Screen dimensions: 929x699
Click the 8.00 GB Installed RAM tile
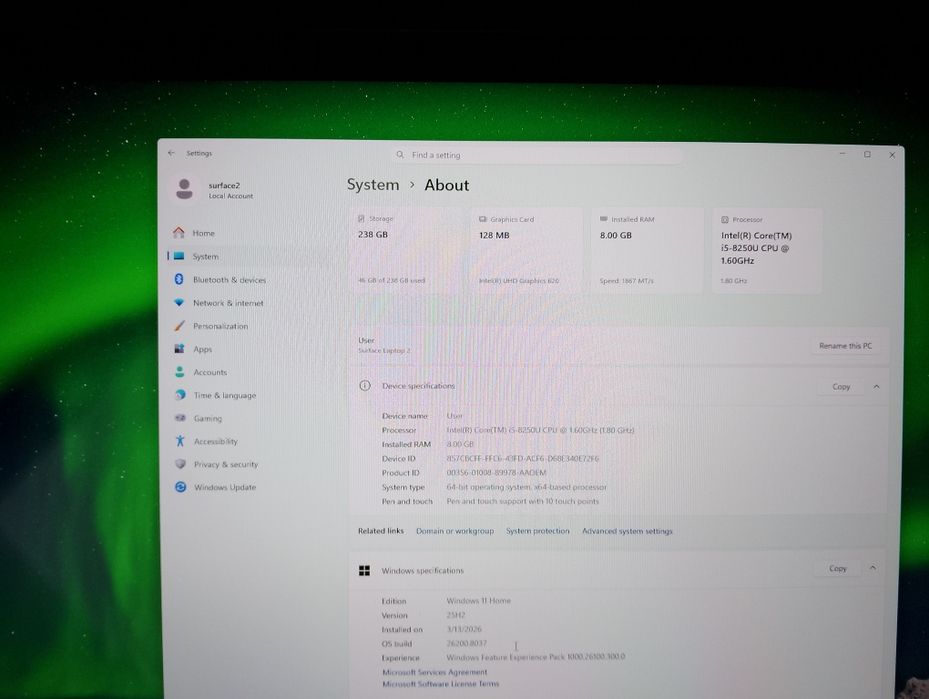coord(648,251)
